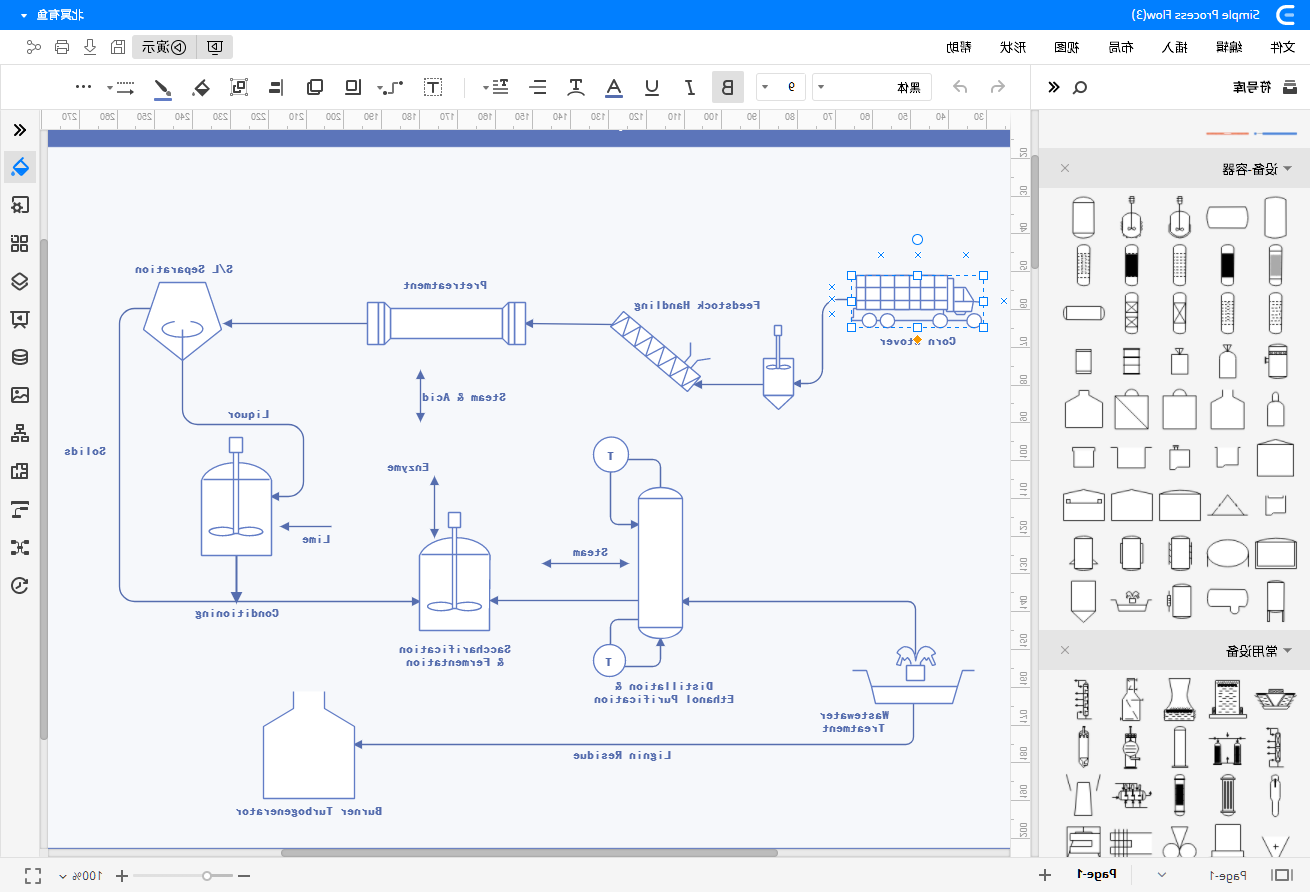Open the zoom 100% dropdown

tap(81, 876)
